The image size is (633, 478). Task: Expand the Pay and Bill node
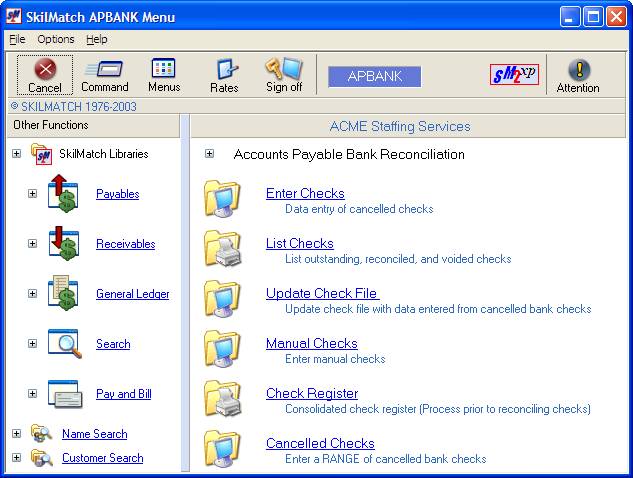(x=32, y=394)
